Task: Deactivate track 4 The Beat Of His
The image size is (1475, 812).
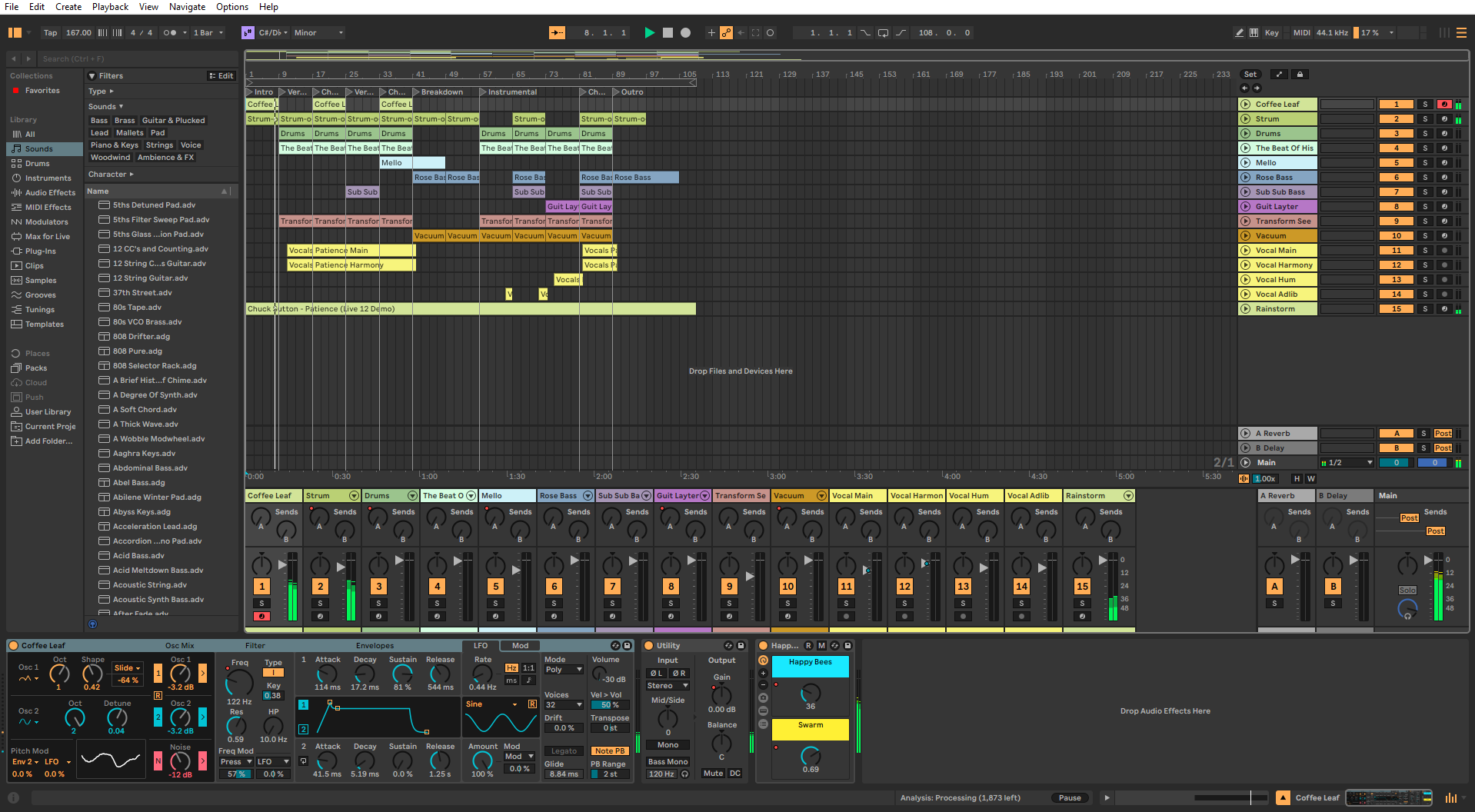Action: pos(1396,148)
